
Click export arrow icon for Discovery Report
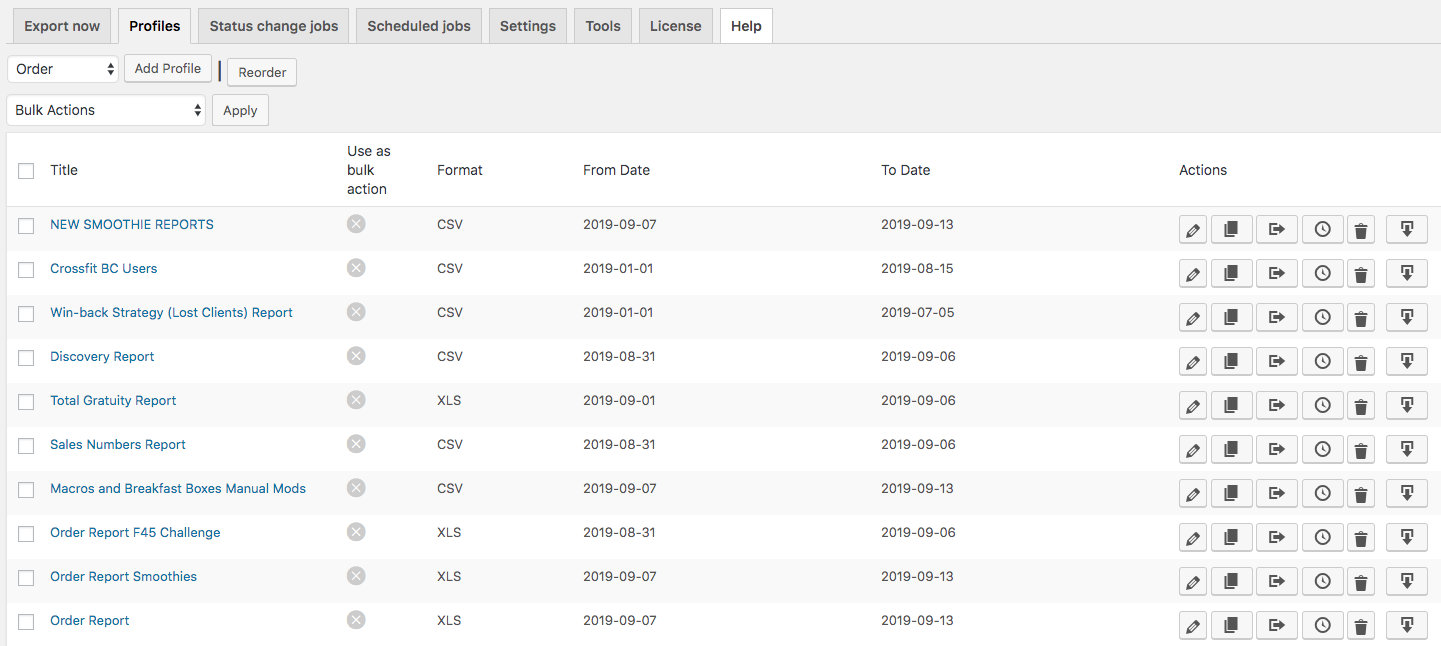(x=1276, y=361)
